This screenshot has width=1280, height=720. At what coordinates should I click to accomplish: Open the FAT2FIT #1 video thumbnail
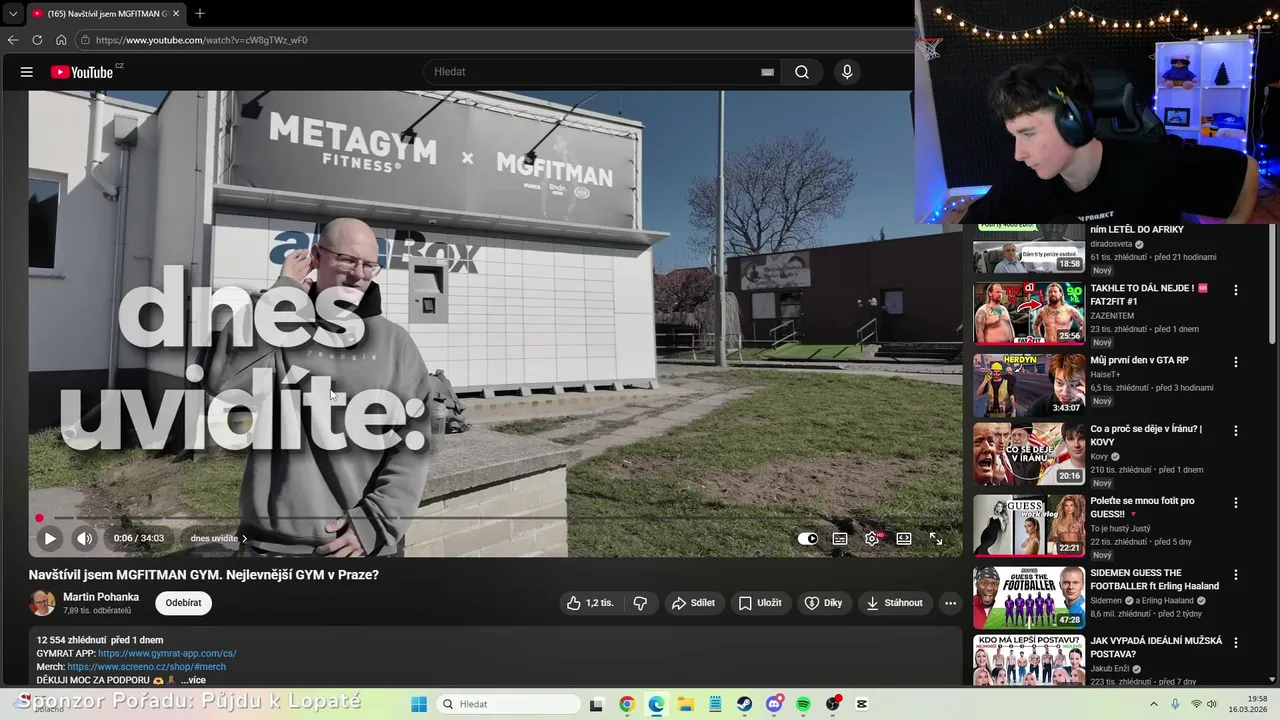[1029, 313]
